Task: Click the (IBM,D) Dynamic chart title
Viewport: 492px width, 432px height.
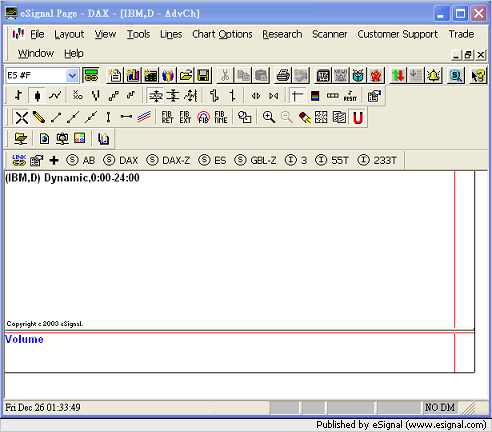Action: pyautogui.click(x=72, y=178)
